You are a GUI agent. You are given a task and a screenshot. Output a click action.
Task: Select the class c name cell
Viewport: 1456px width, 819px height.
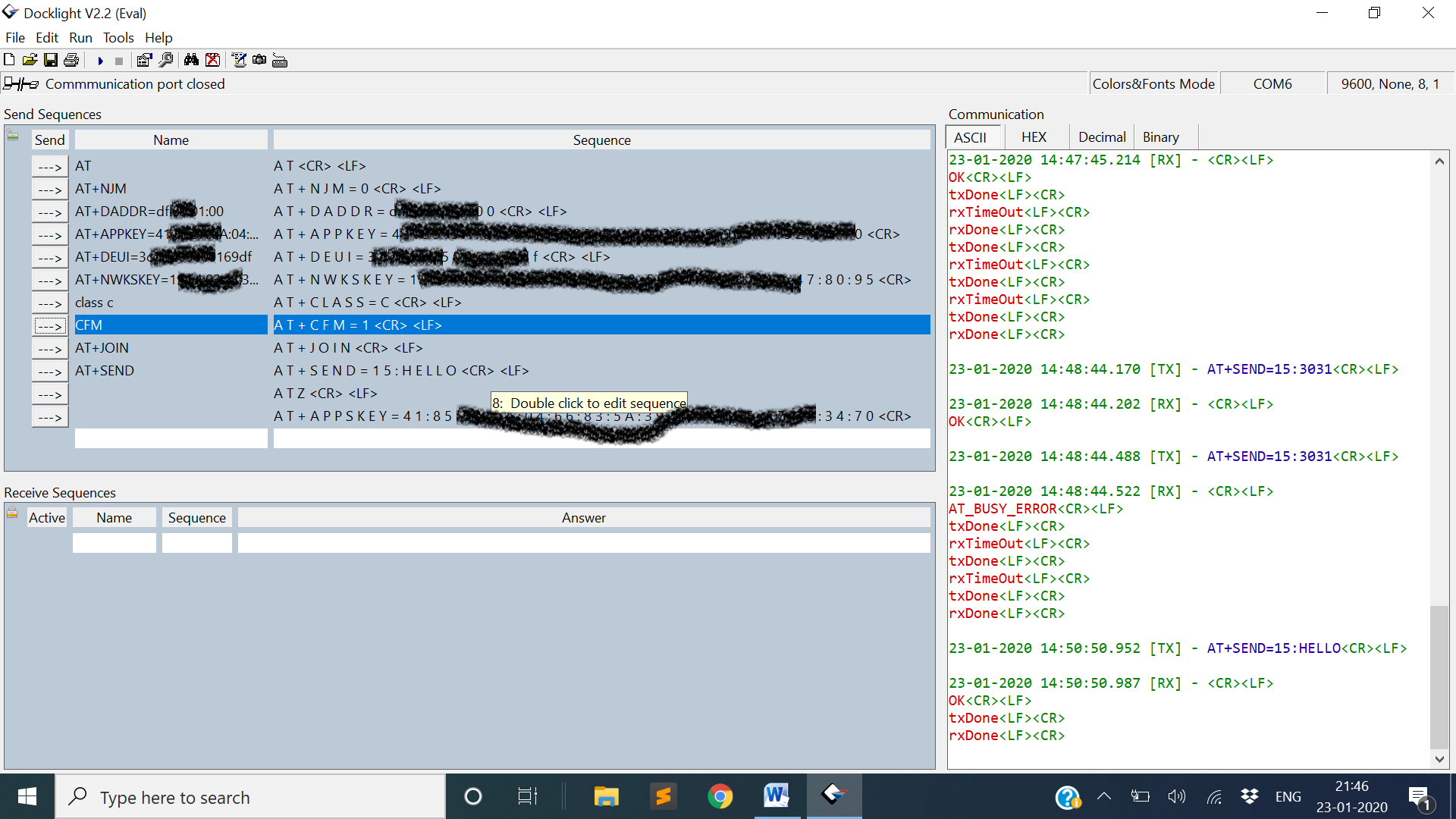171,303
